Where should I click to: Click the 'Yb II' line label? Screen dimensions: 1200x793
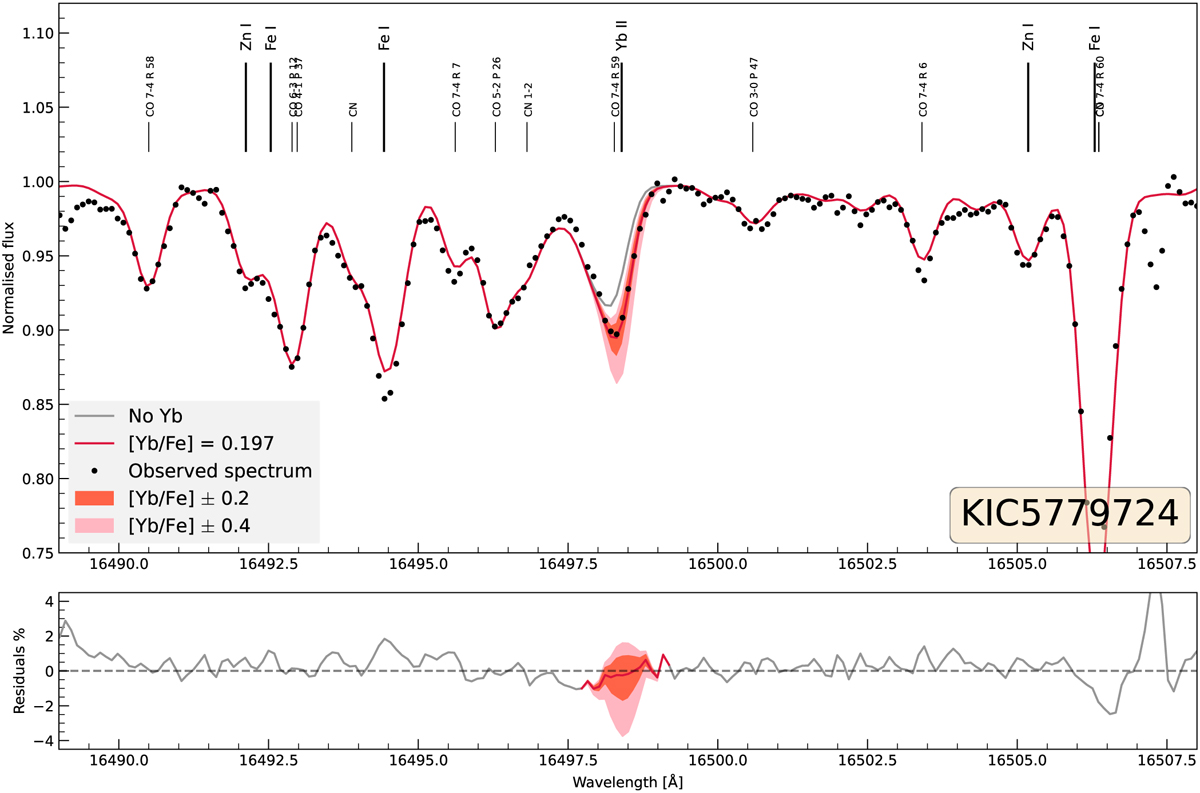[621, 38]
